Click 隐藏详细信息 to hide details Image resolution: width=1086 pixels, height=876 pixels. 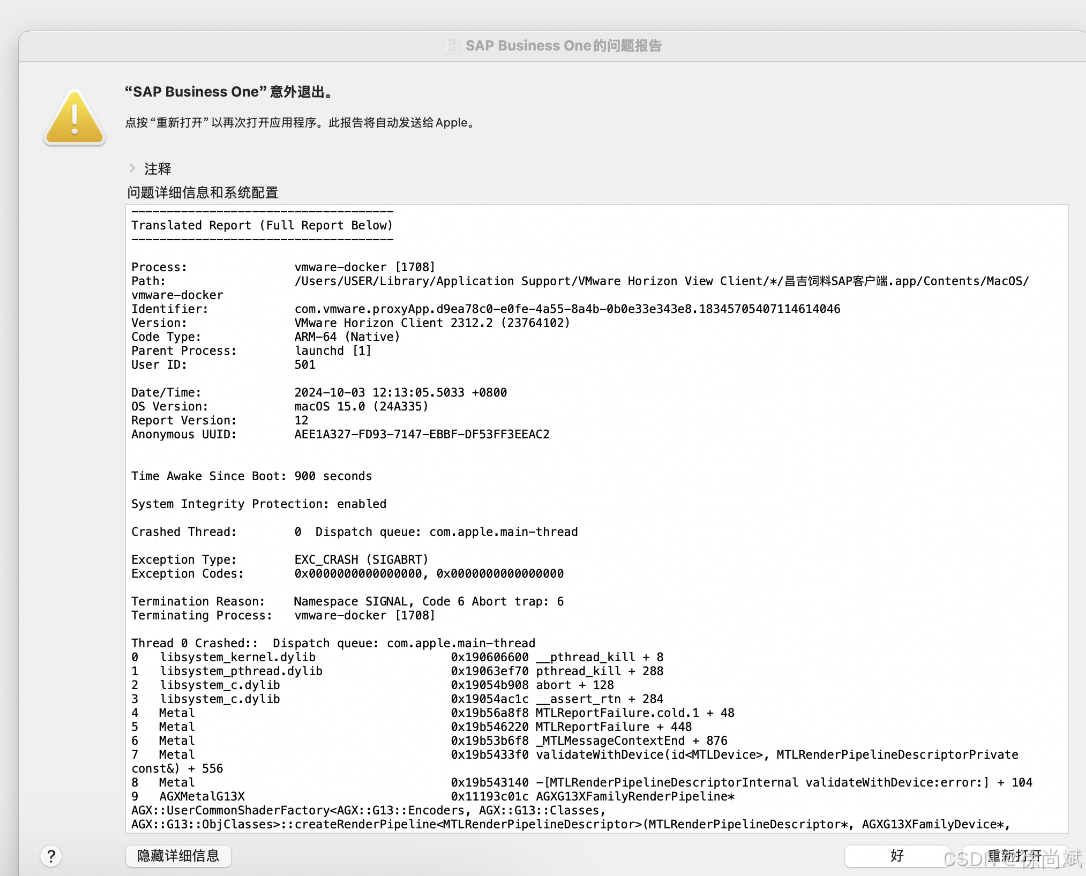point(178,856)
